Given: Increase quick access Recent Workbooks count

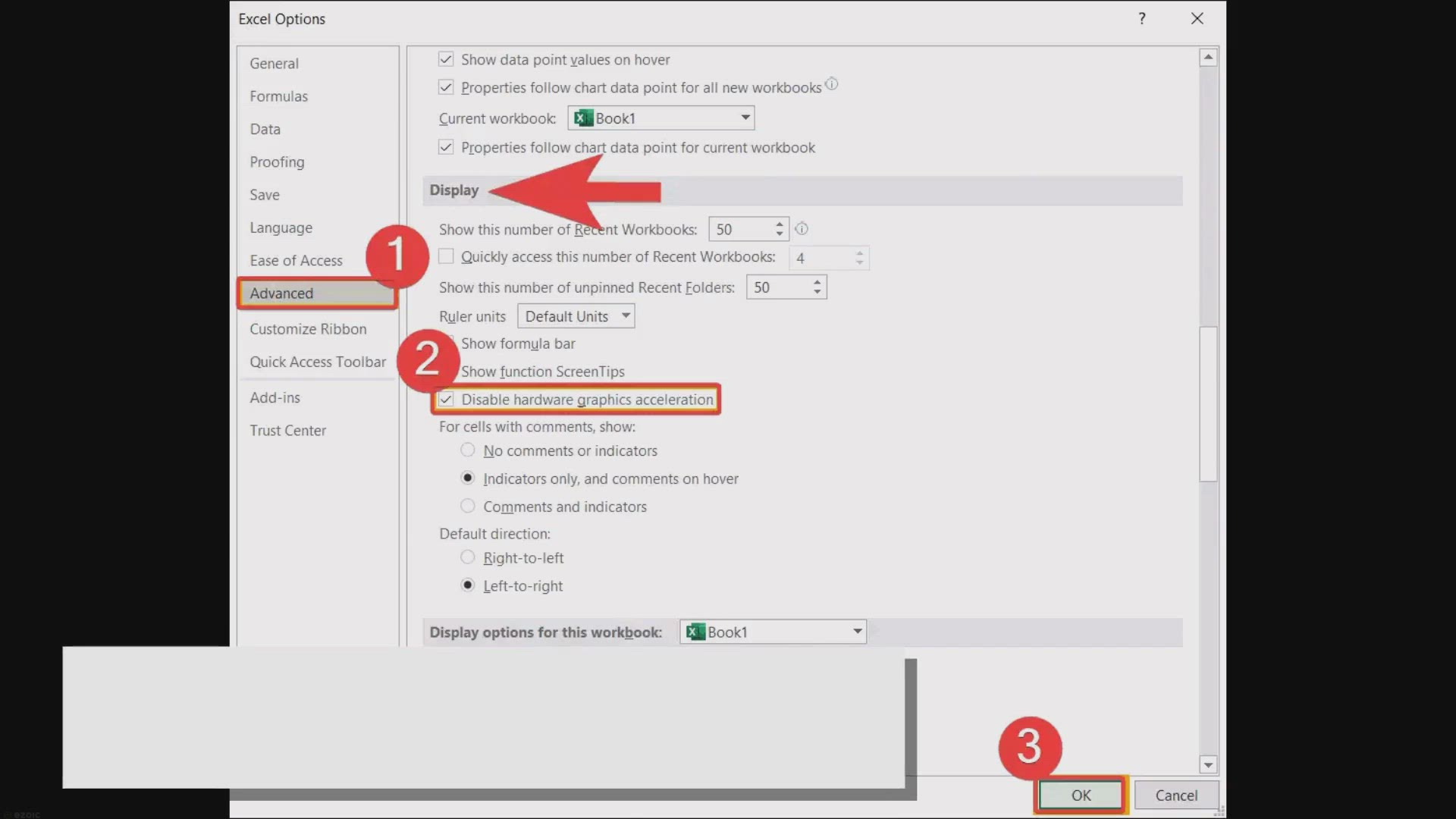Looking at the screenshot, I should (x=859, y=253).
